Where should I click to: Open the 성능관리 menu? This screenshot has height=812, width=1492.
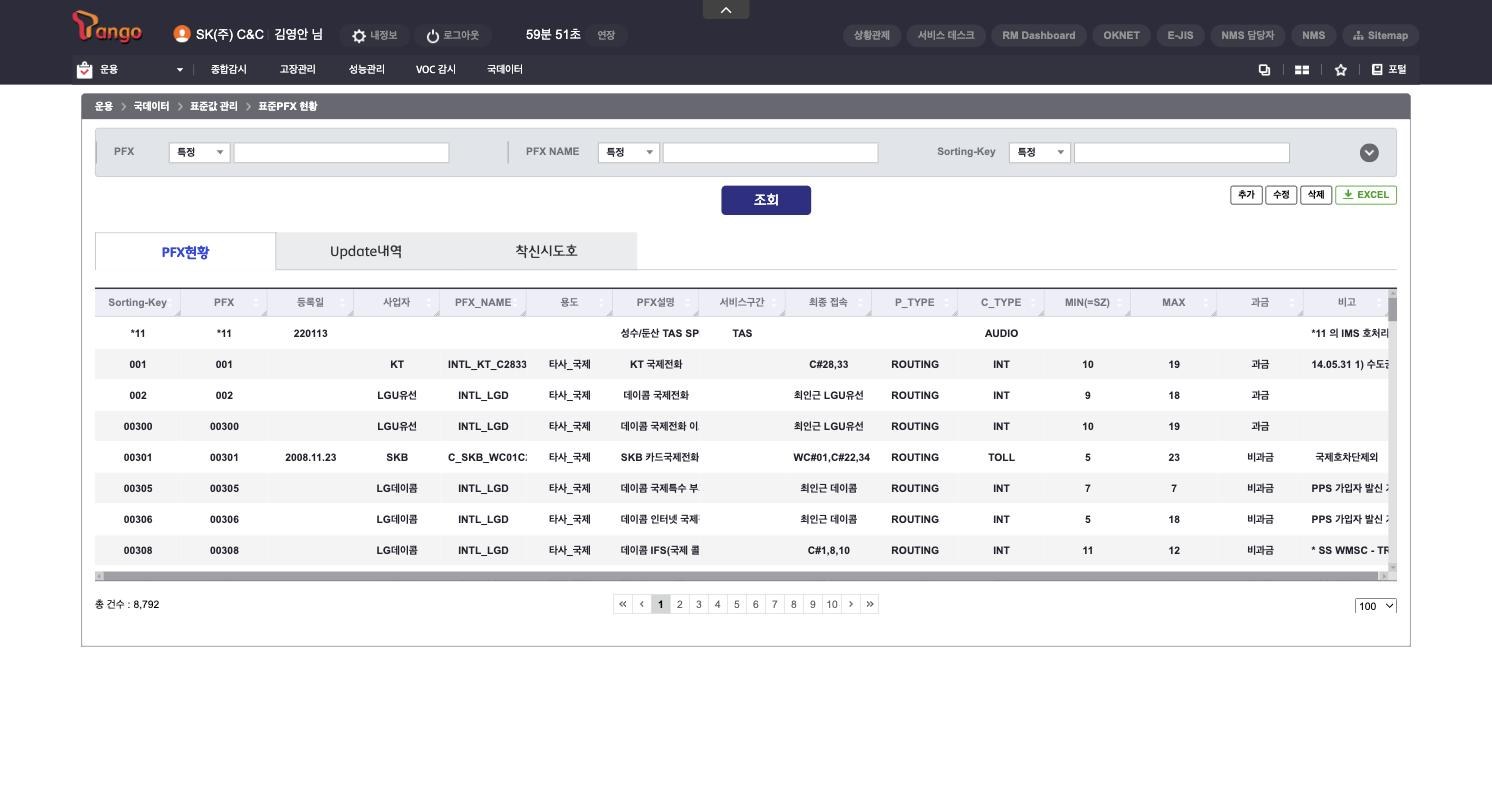pos(366,70)
